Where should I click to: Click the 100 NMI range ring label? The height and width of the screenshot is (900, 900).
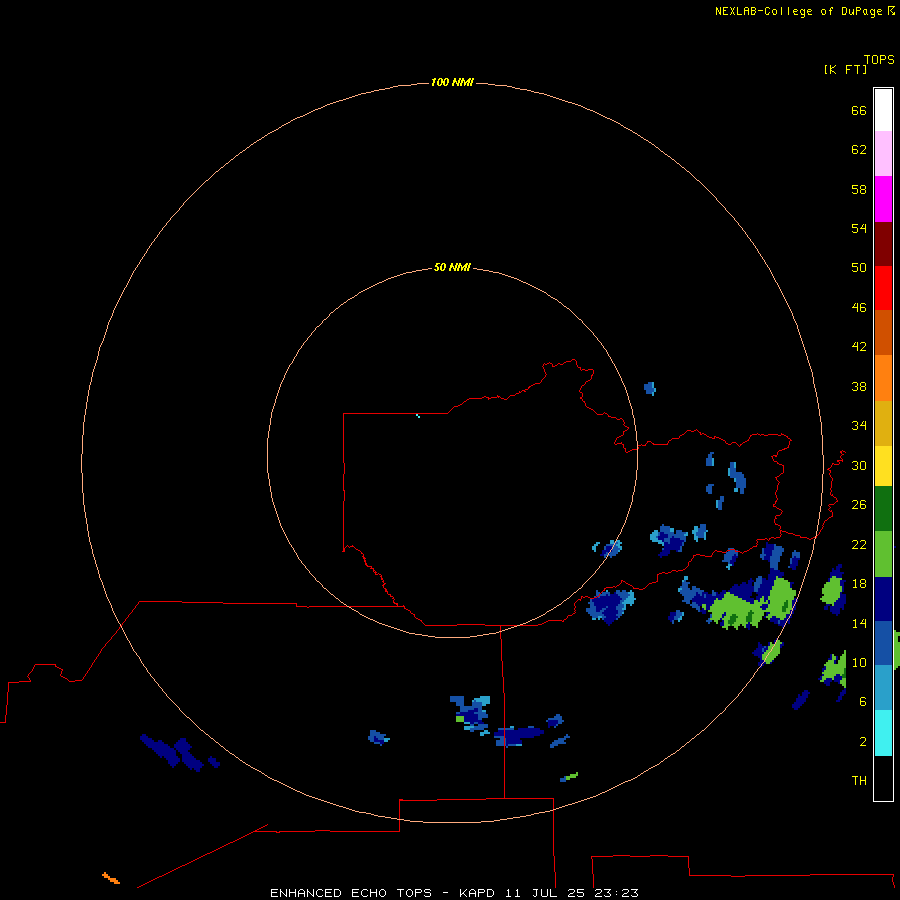click(x=452, y=82)
